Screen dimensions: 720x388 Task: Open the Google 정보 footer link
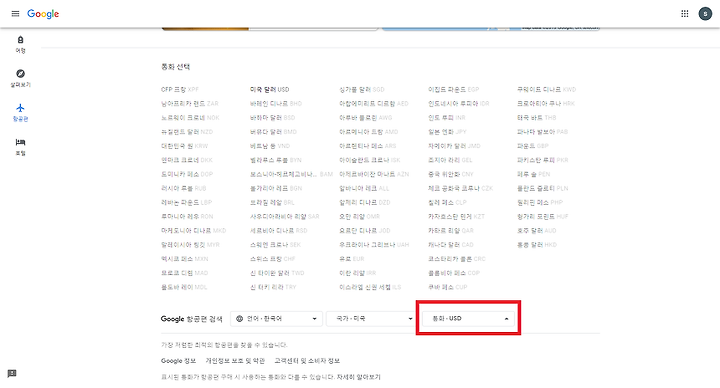(x=178, y=361)
